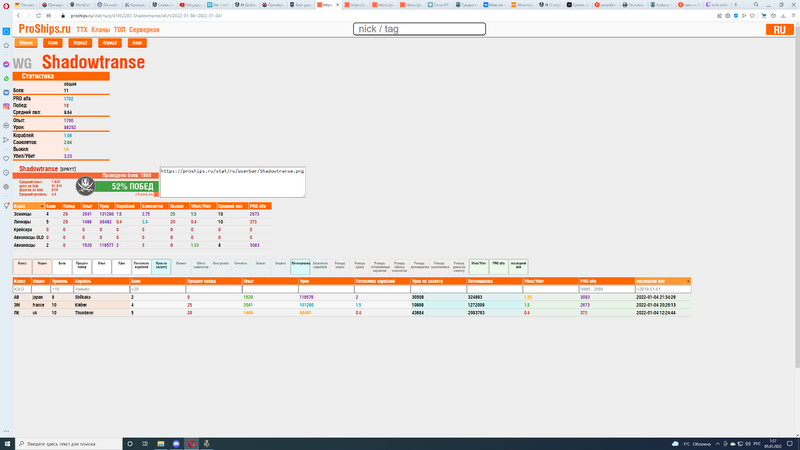This screenshot has width=800, height=450.
Task: Click the nick / tag search field
Action: click(x=420, y=29)
